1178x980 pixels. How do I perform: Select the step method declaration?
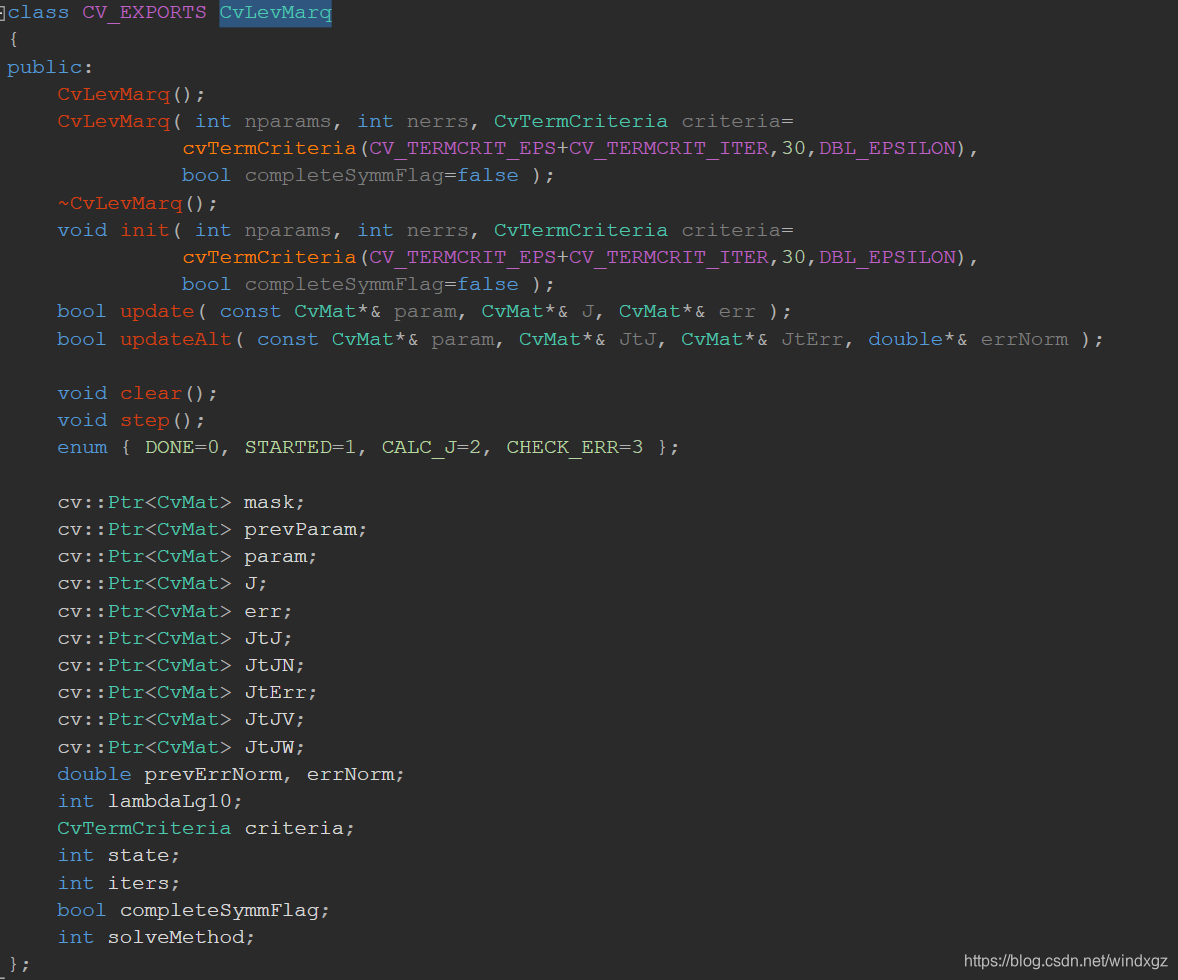(x=145, y=420)
